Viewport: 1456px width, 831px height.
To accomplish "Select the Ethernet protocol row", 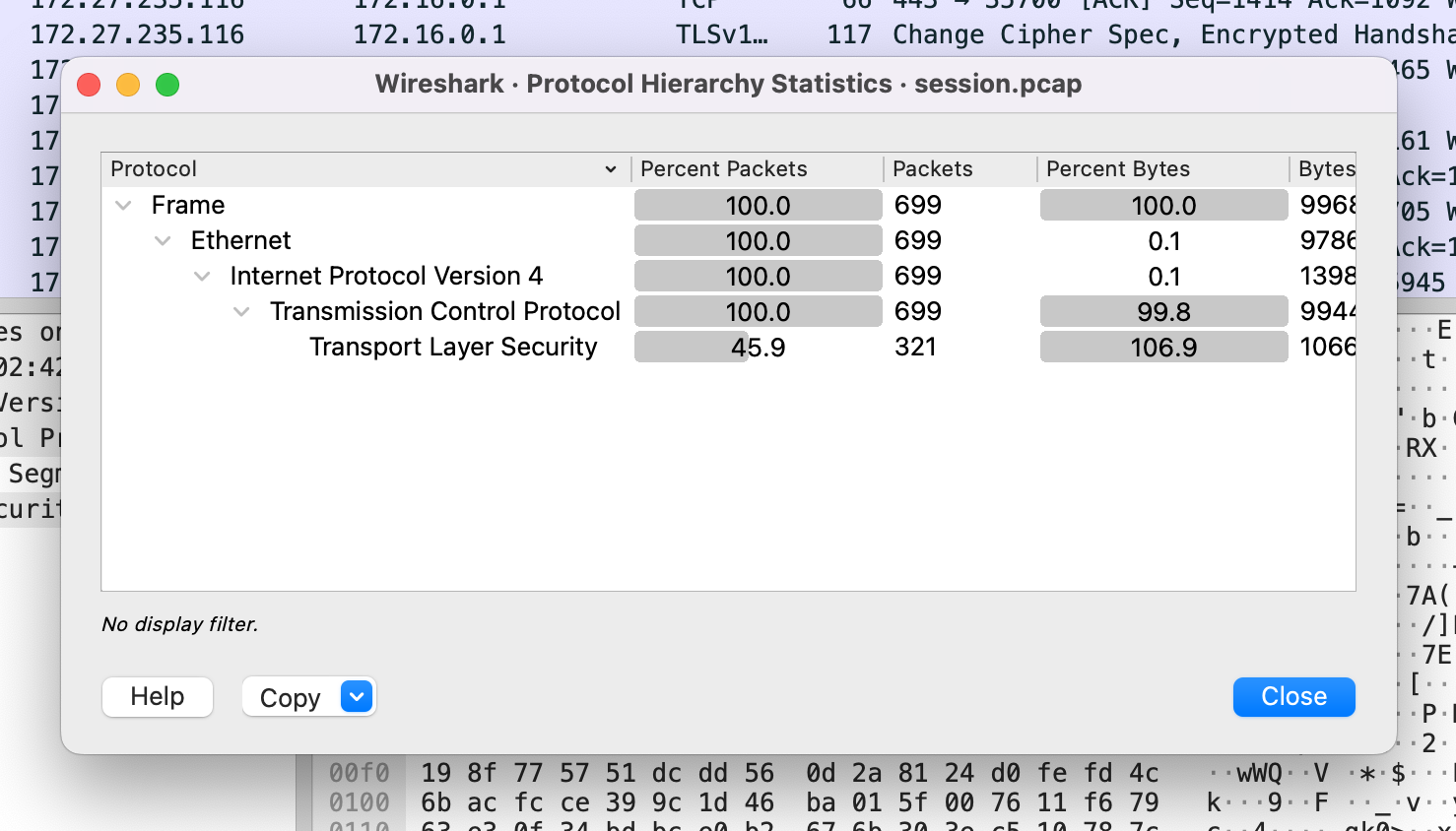I will (728, 240).
